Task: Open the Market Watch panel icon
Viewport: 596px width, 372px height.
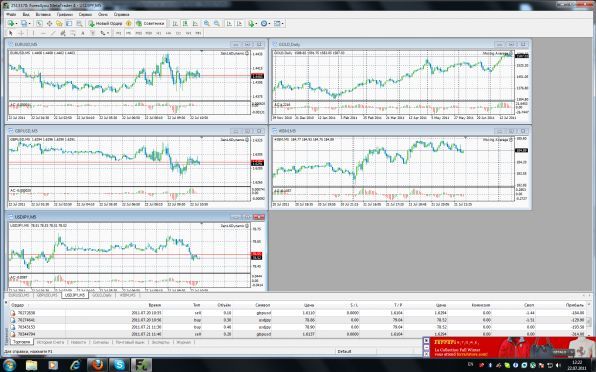Action: coord(39,24)
